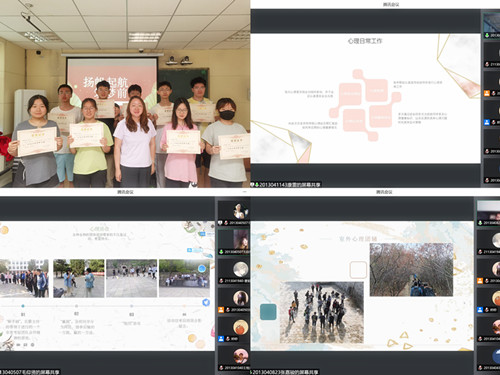Click the aerial crowd photo on shared slide

322,312
